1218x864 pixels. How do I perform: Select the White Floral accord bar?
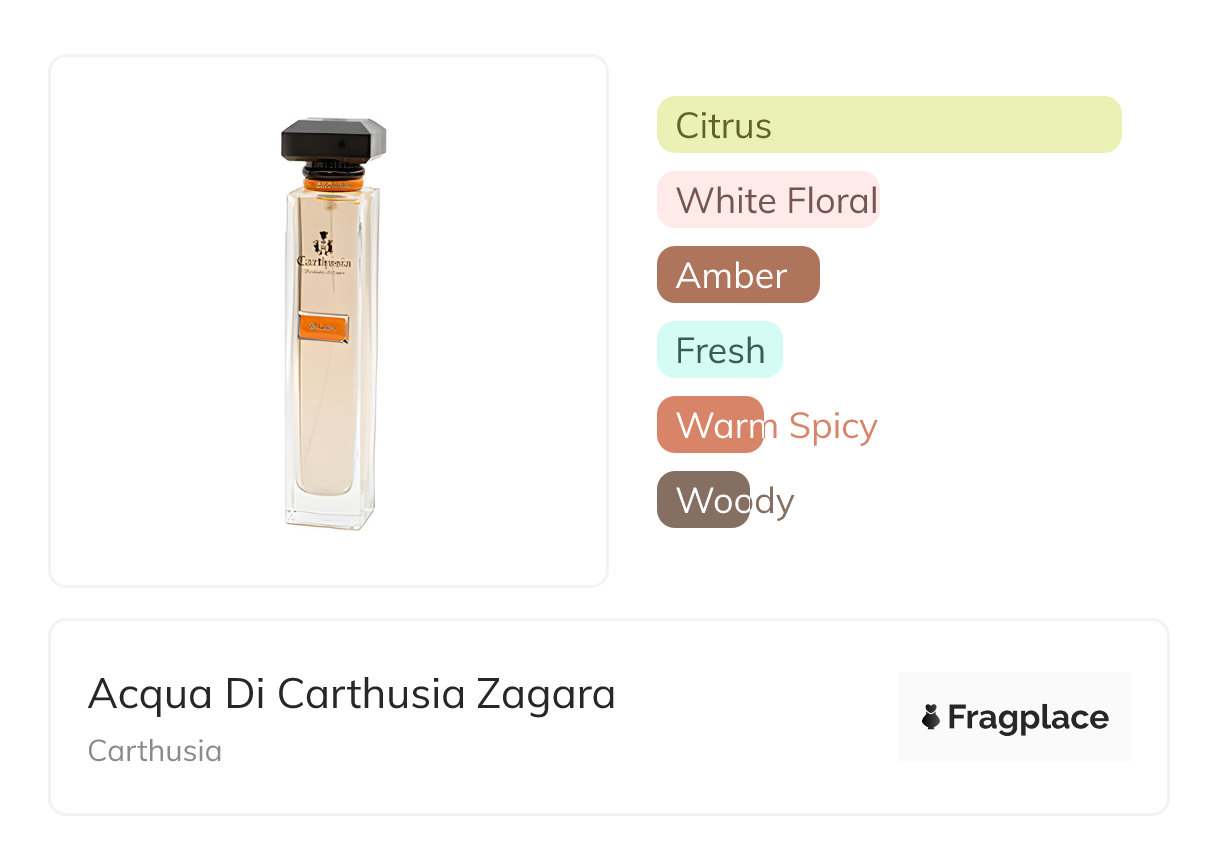pyautogui.click(x=767, y=200)
